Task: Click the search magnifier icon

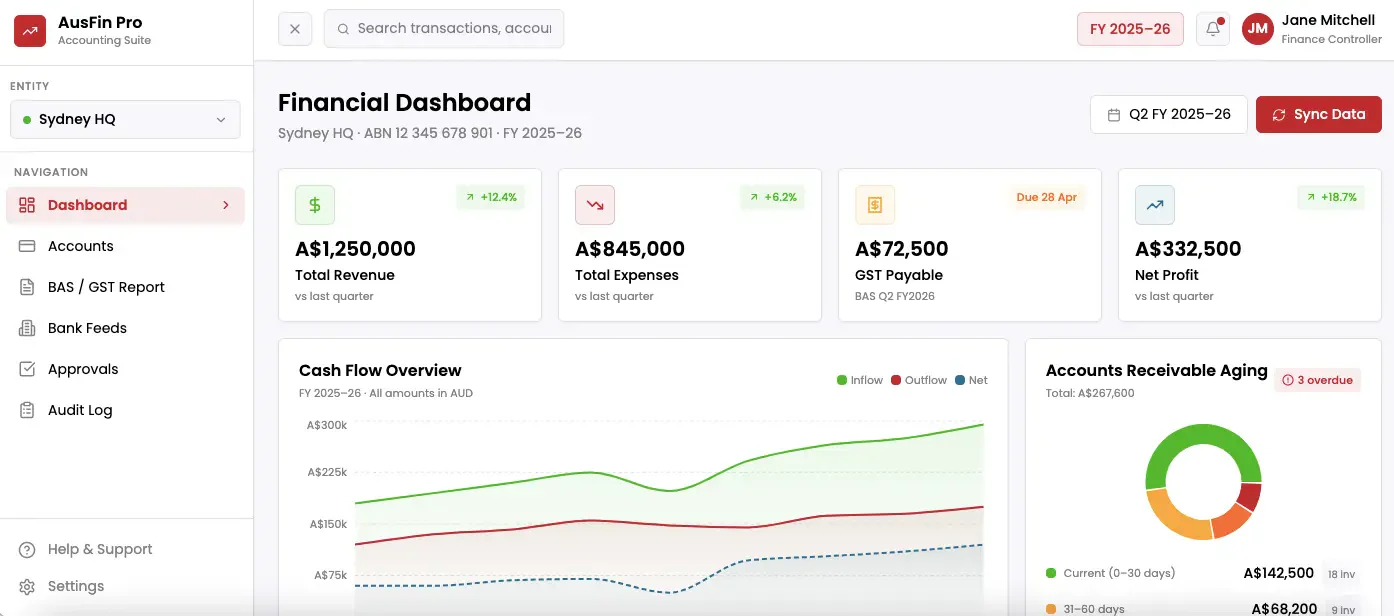Action: [x=343, y=29]
